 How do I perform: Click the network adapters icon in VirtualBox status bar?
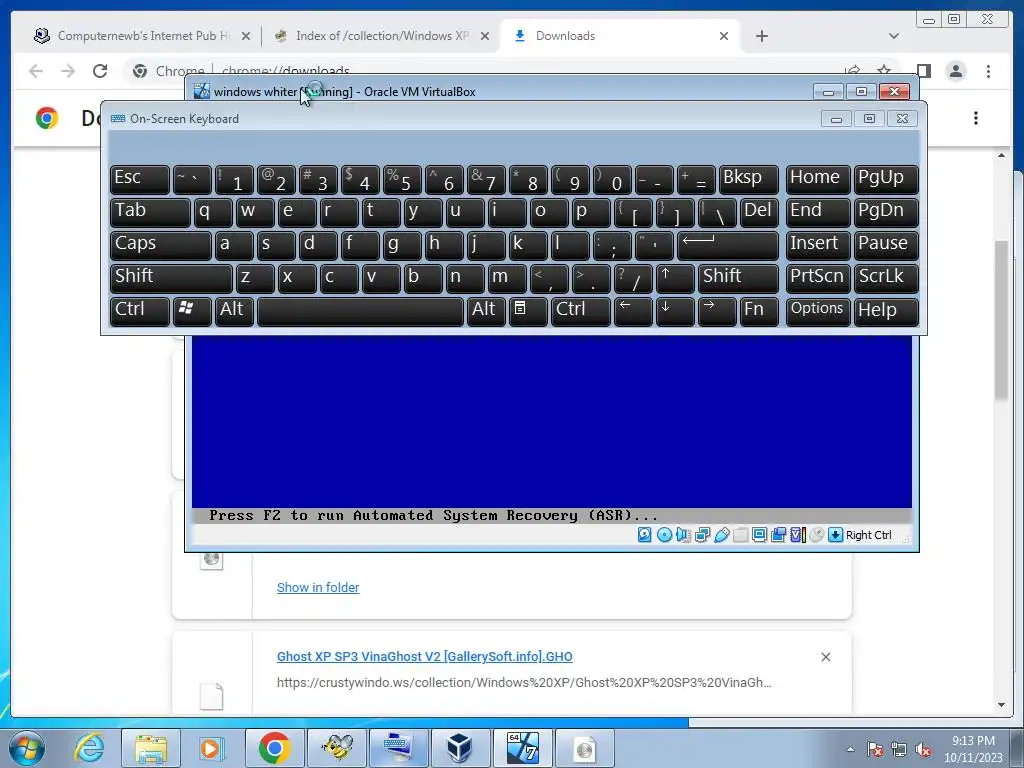702,535
